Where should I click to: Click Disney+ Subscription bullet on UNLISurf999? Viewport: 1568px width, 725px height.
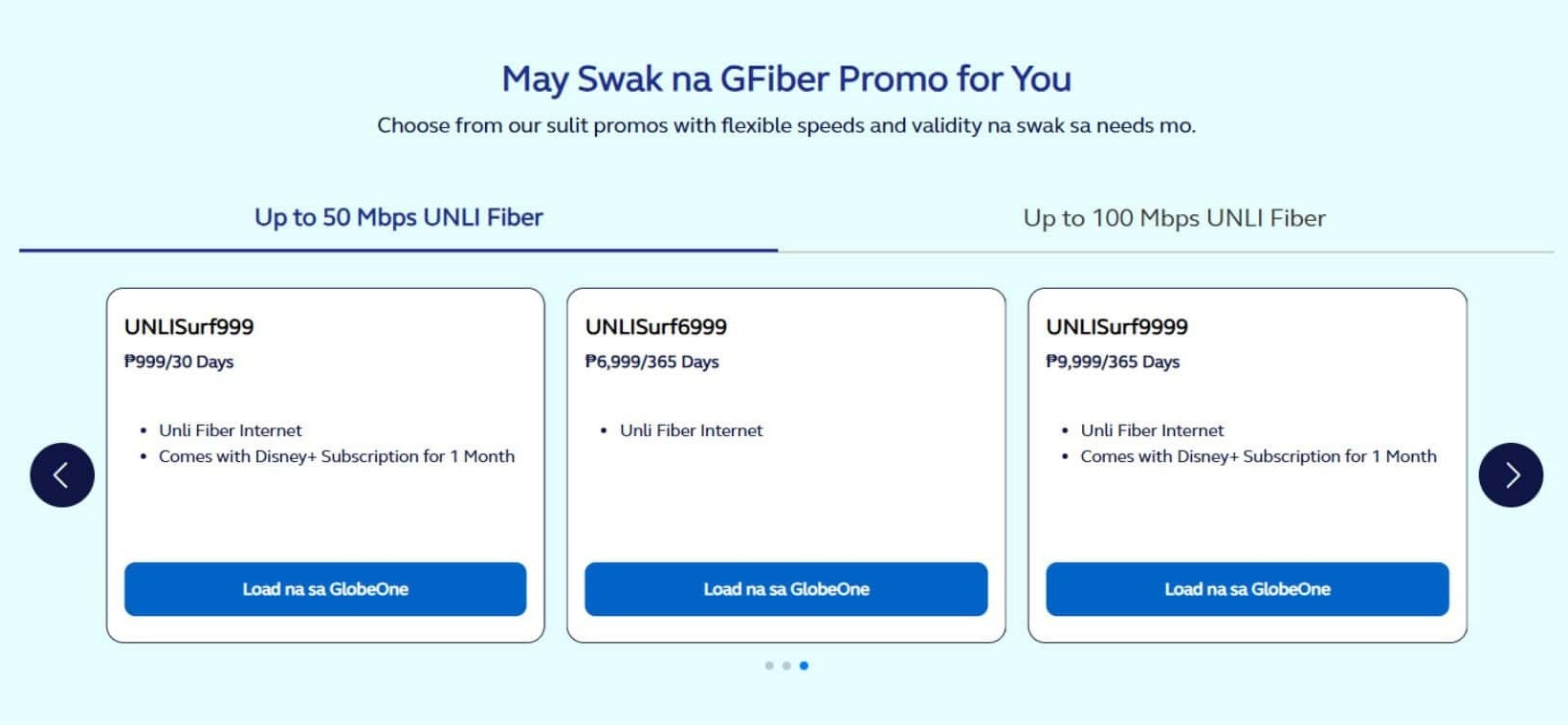point(337,456)
